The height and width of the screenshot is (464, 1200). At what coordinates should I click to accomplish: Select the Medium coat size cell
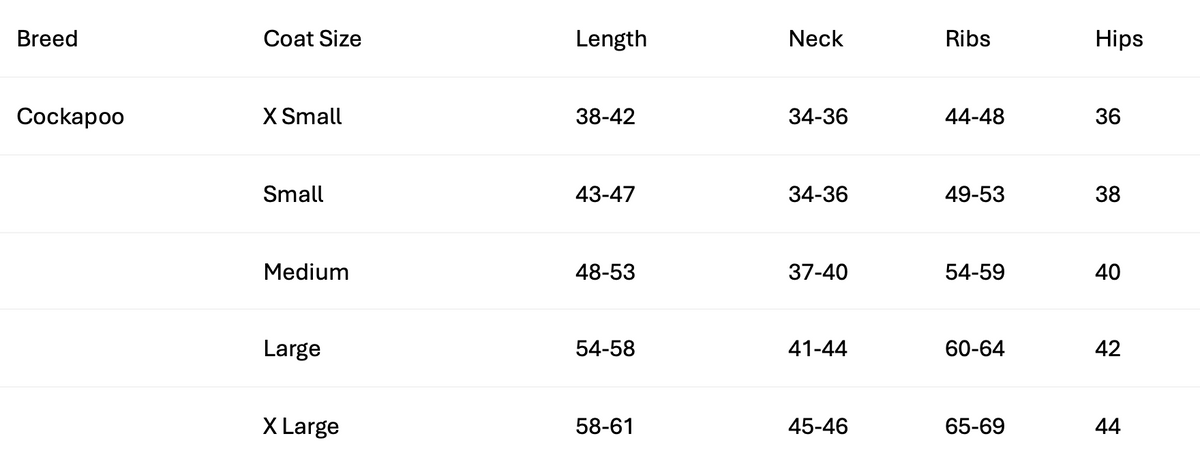click(306, 272)
